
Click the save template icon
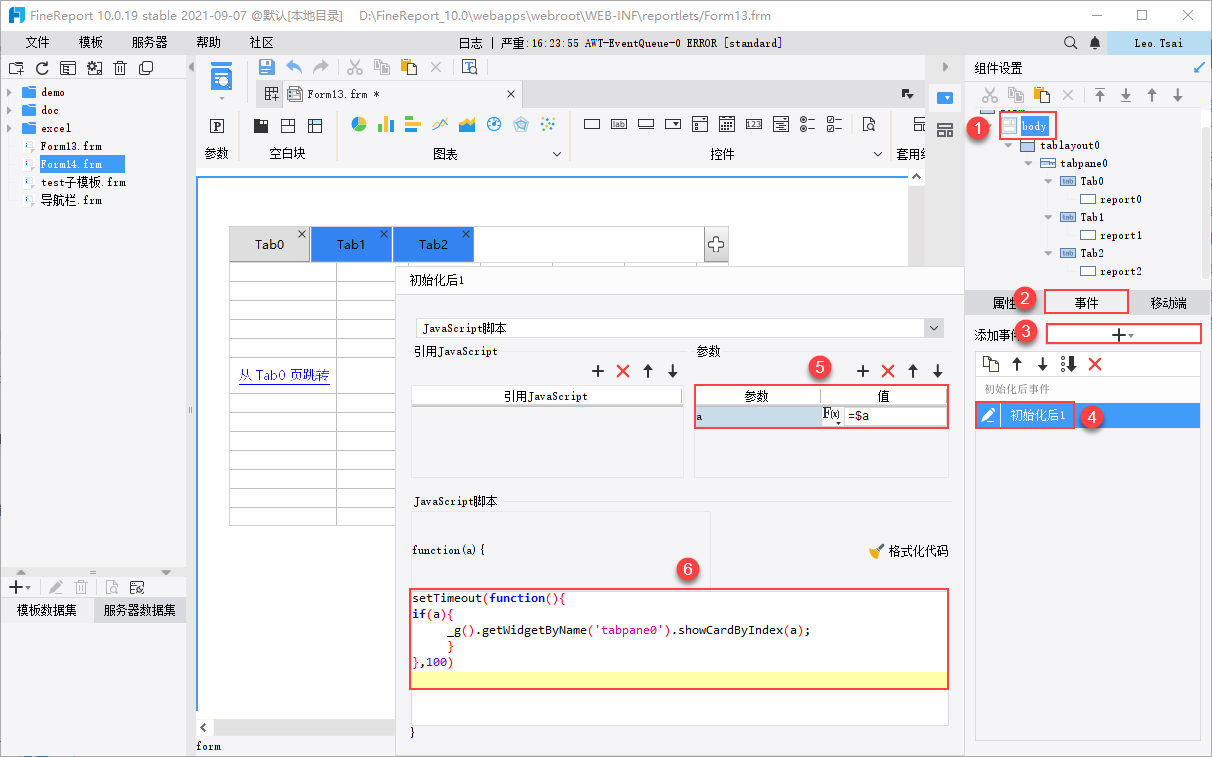point(267,67)
